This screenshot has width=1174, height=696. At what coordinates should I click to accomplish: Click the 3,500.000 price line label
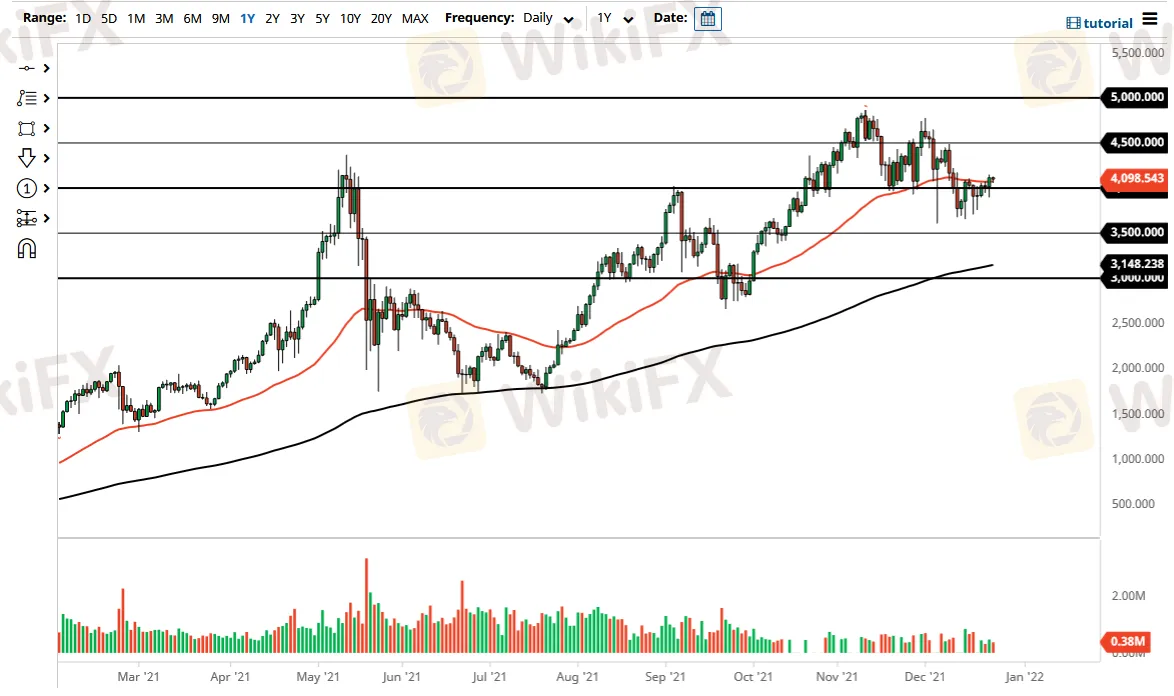tap(1134, 232)
